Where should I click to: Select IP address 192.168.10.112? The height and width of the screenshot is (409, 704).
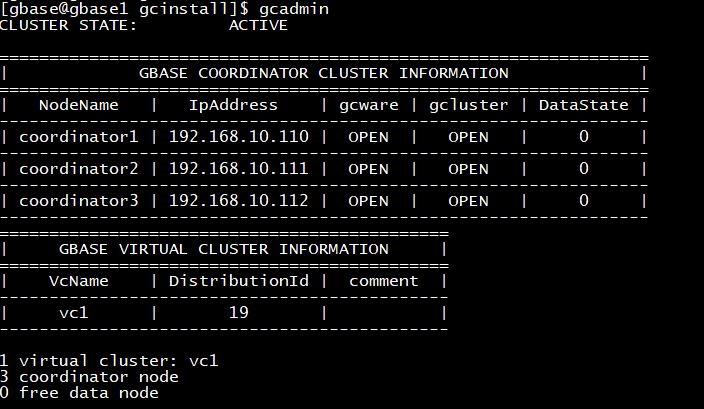pyautogui.click(x=239, y=200)
